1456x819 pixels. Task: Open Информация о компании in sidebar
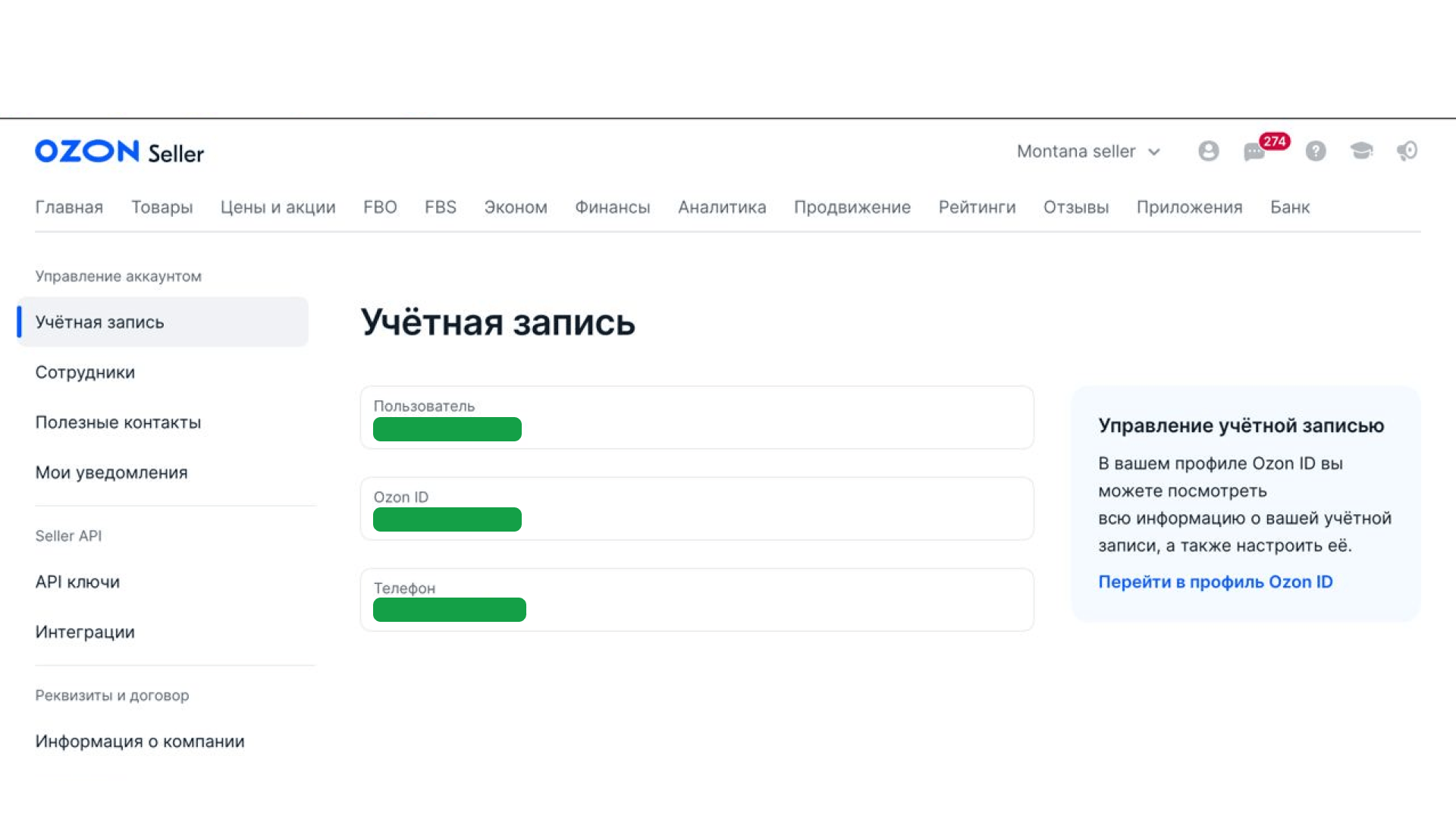(x=140, y=741)
